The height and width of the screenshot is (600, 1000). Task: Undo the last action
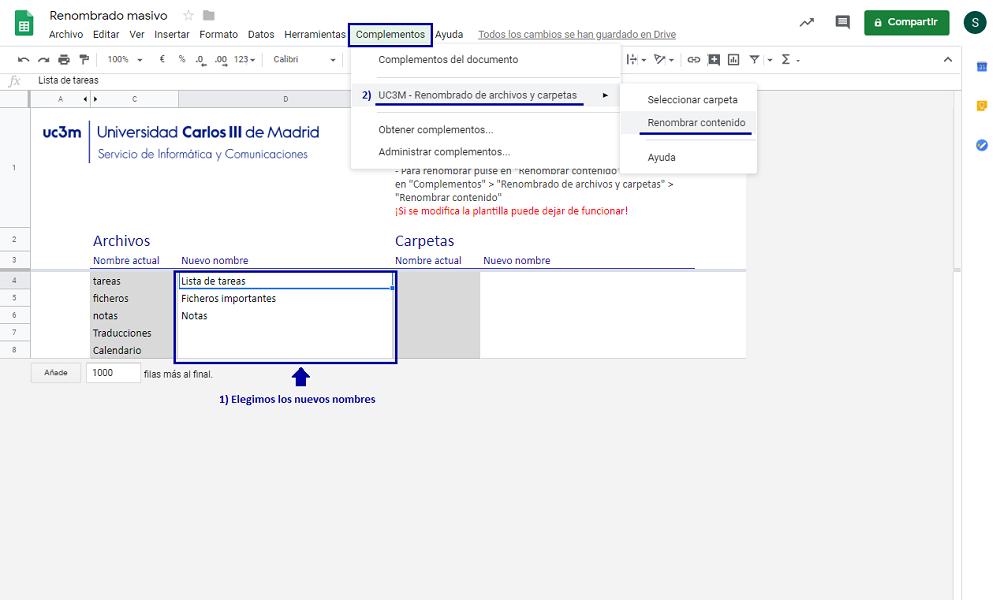[24, 59]
